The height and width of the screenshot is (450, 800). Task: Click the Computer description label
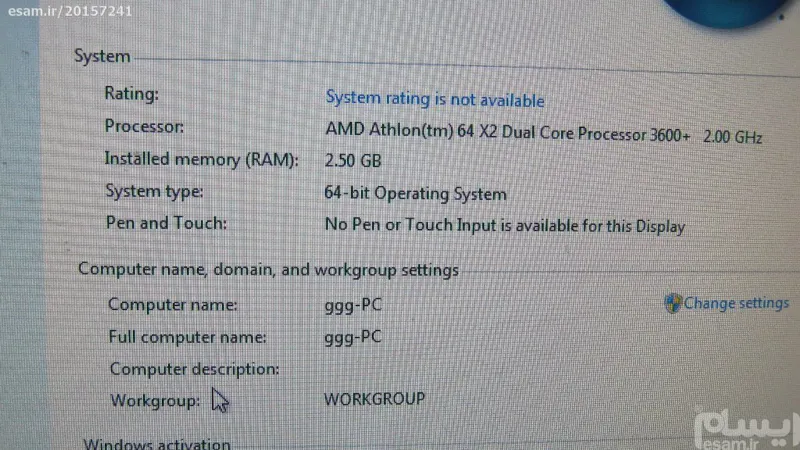tap(194, 369)
